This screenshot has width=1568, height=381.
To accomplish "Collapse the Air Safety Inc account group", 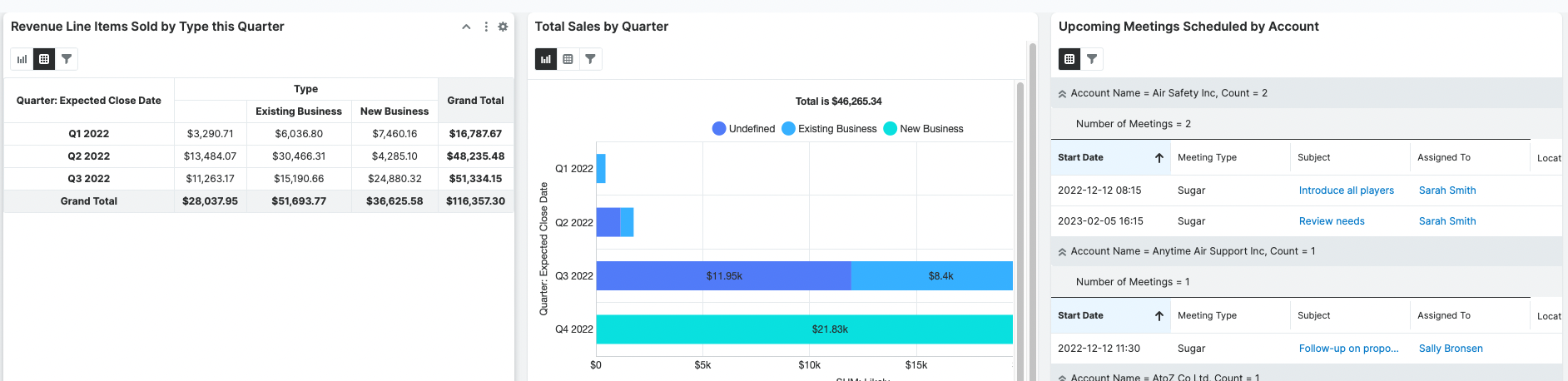I will point(1063,94).
